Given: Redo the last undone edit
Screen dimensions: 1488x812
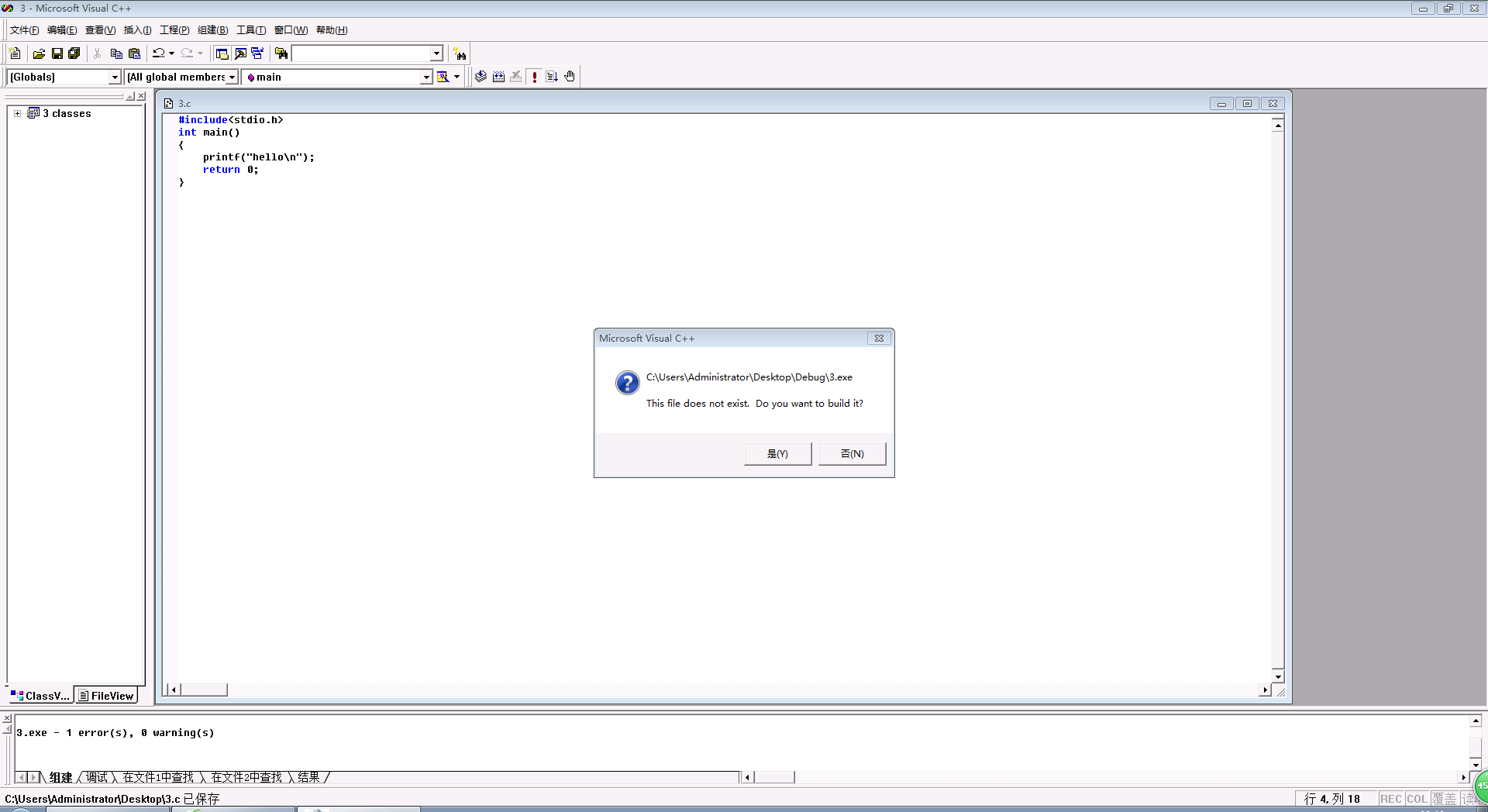Looking at the screenshot, I should (188, 53).
